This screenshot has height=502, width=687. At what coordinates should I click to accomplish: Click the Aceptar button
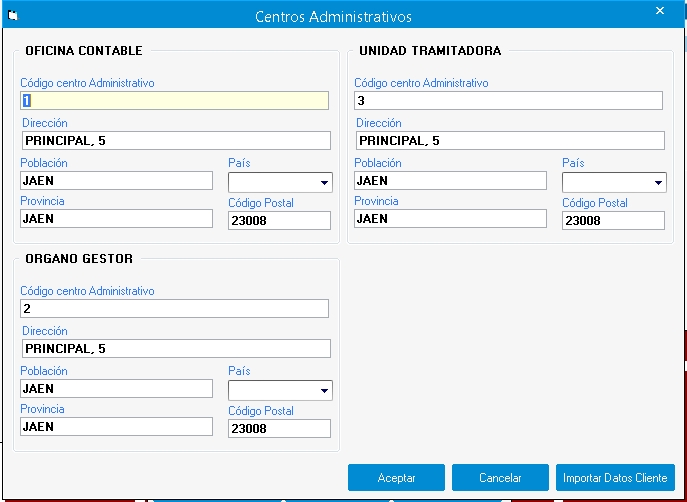click(396, 477)
